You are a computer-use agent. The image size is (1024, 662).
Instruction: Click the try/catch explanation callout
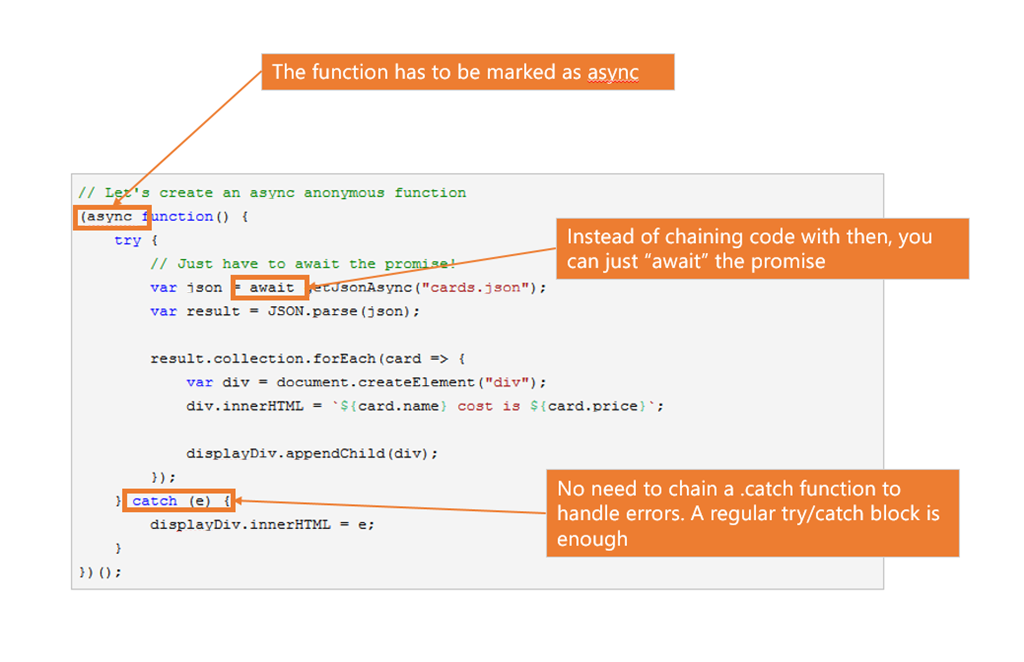(752, 513)
